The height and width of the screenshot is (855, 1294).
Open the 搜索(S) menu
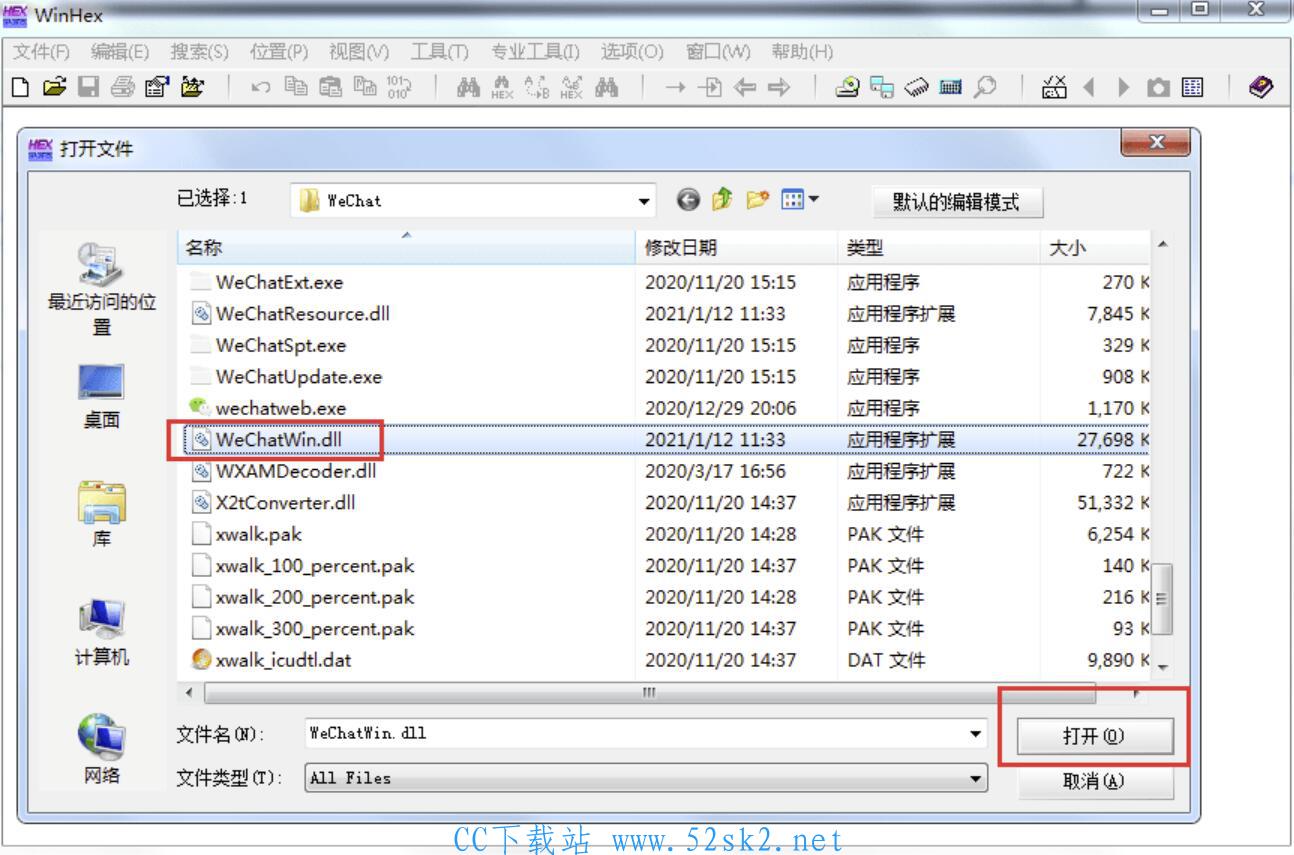pyautogui.click(x=199, y=51)
